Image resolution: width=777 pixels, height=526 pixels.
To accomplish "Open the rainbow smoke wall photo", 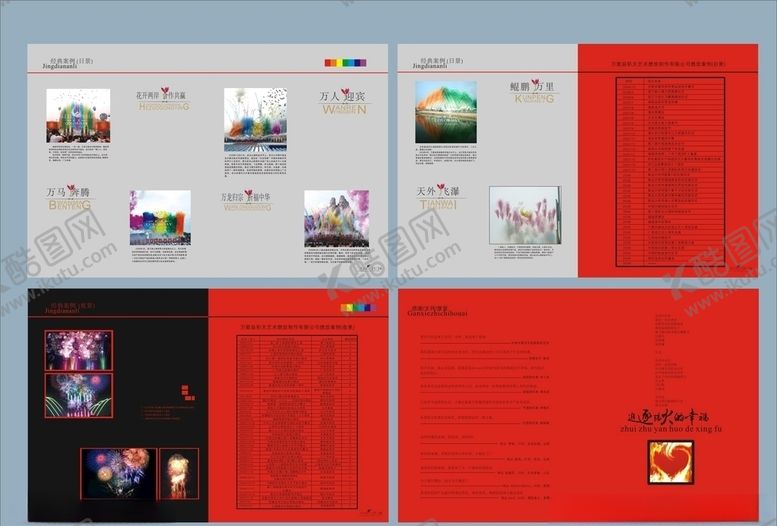I will click(x=160, y=218).
